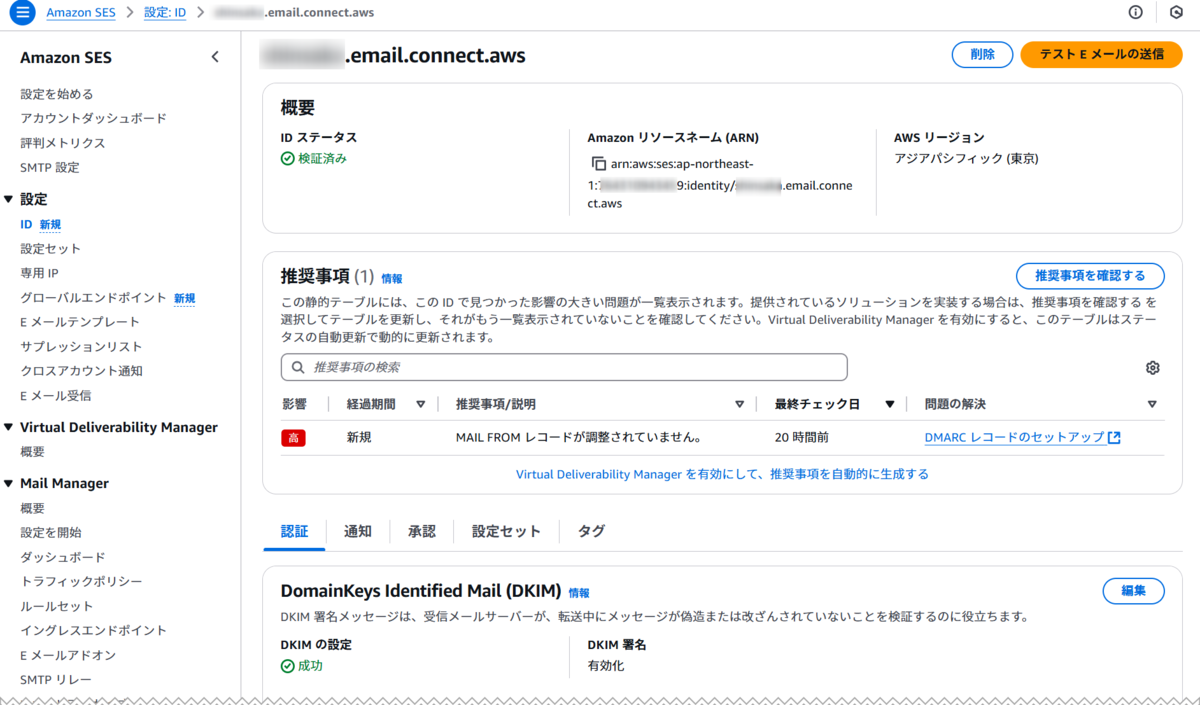Focus the 推奨事項の検索 search field
The height and width of the screenshot is (705, 1200).
[564, 367]
